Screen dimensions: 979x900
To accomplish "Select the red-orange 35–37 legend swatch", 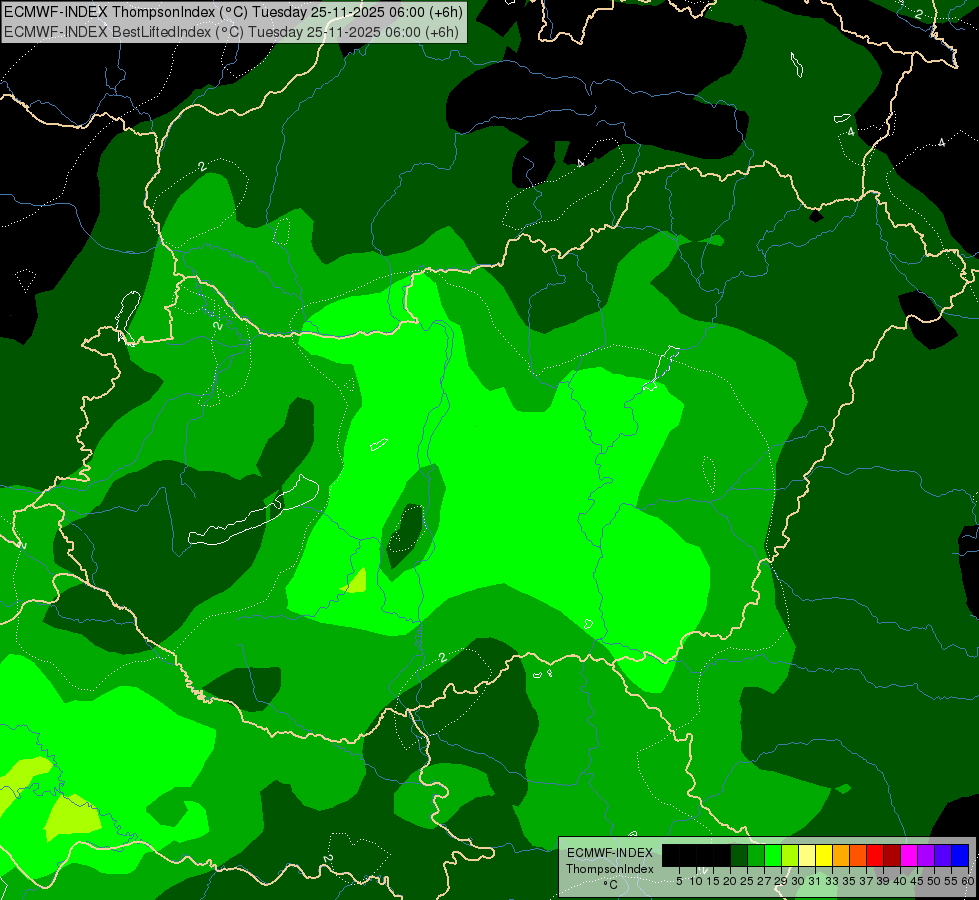I will 858,855.
